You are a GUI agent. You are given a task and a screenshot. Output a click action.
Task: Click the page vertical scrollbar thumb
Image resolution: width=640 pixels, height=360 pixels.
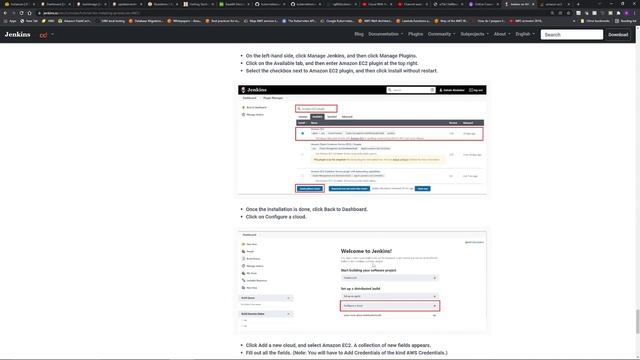[637, 322]
